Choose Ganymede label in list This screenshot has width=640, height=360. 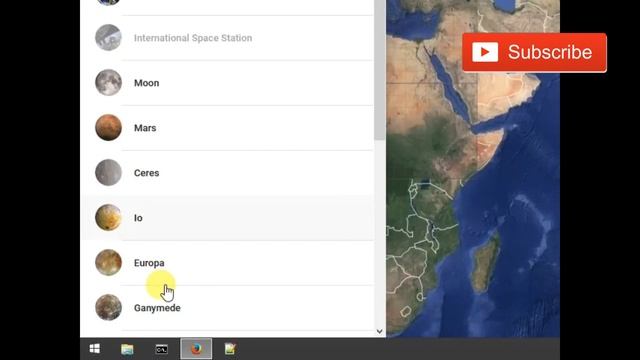coord(157,308)
